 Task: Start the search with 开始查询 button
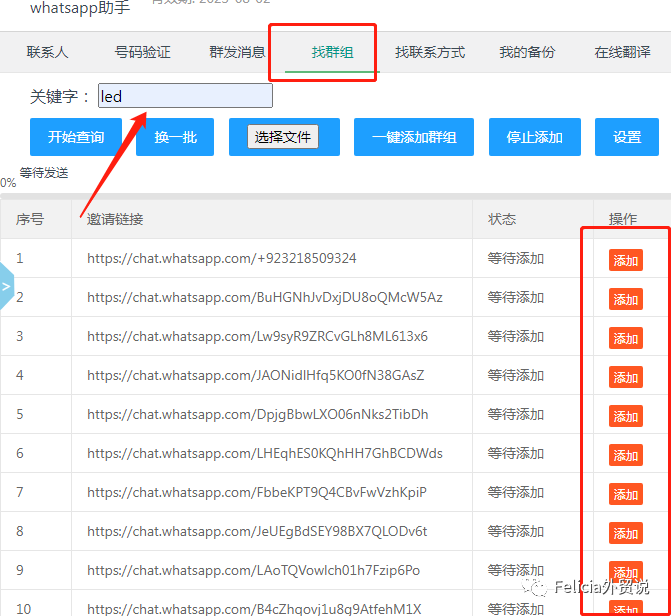point(76,137)
